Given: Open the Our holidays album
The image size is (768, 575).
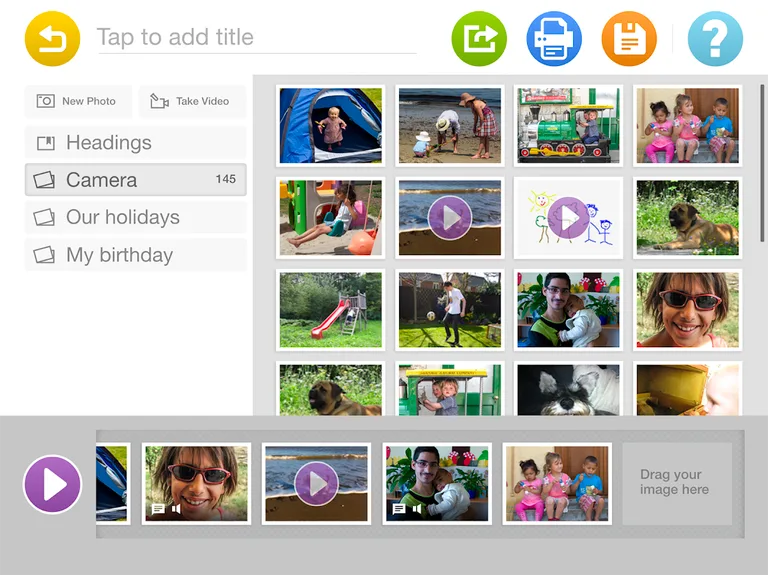Looking at the screenshot, I should tap(135, 217).
